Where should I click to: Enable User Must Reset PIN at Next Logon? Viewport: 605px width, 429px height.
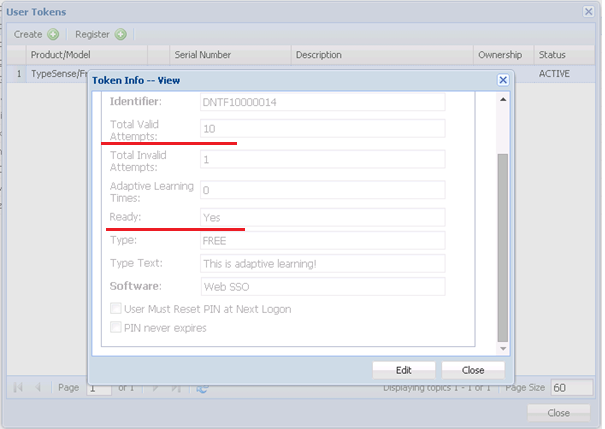[x=117, y=309]
